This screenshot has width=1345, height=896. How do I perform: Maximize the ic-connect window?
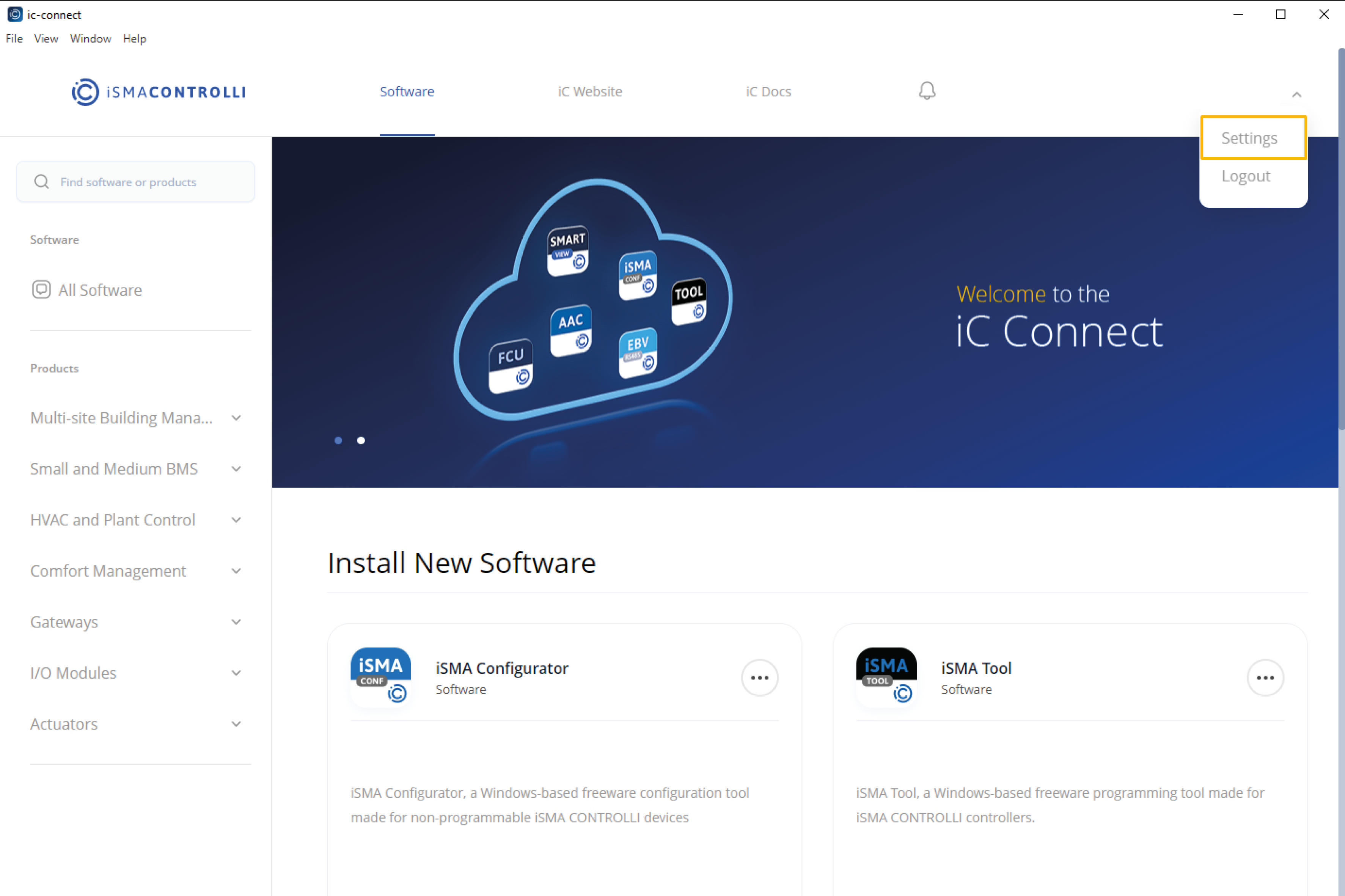1281,14
